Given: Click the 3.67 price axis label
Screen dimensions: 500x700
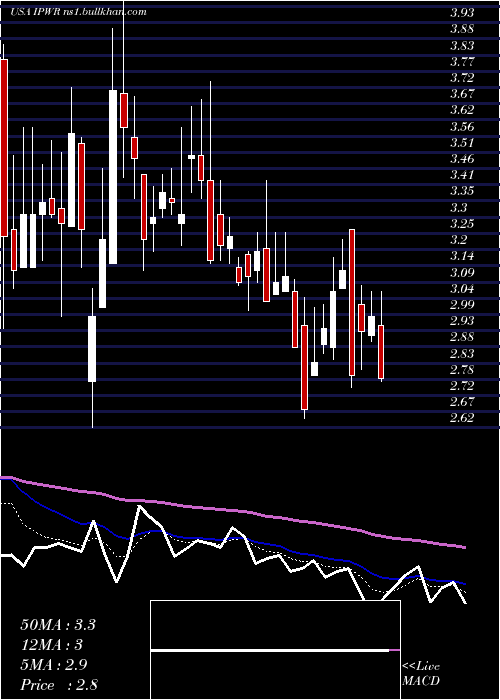Looking at the screenshot, I should (462, 94).
